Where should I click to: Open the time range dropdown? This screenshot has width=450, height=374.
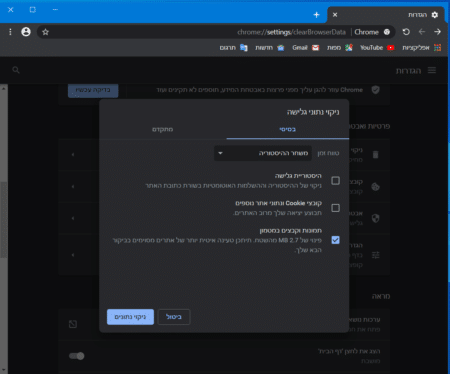tap(263, 153)
